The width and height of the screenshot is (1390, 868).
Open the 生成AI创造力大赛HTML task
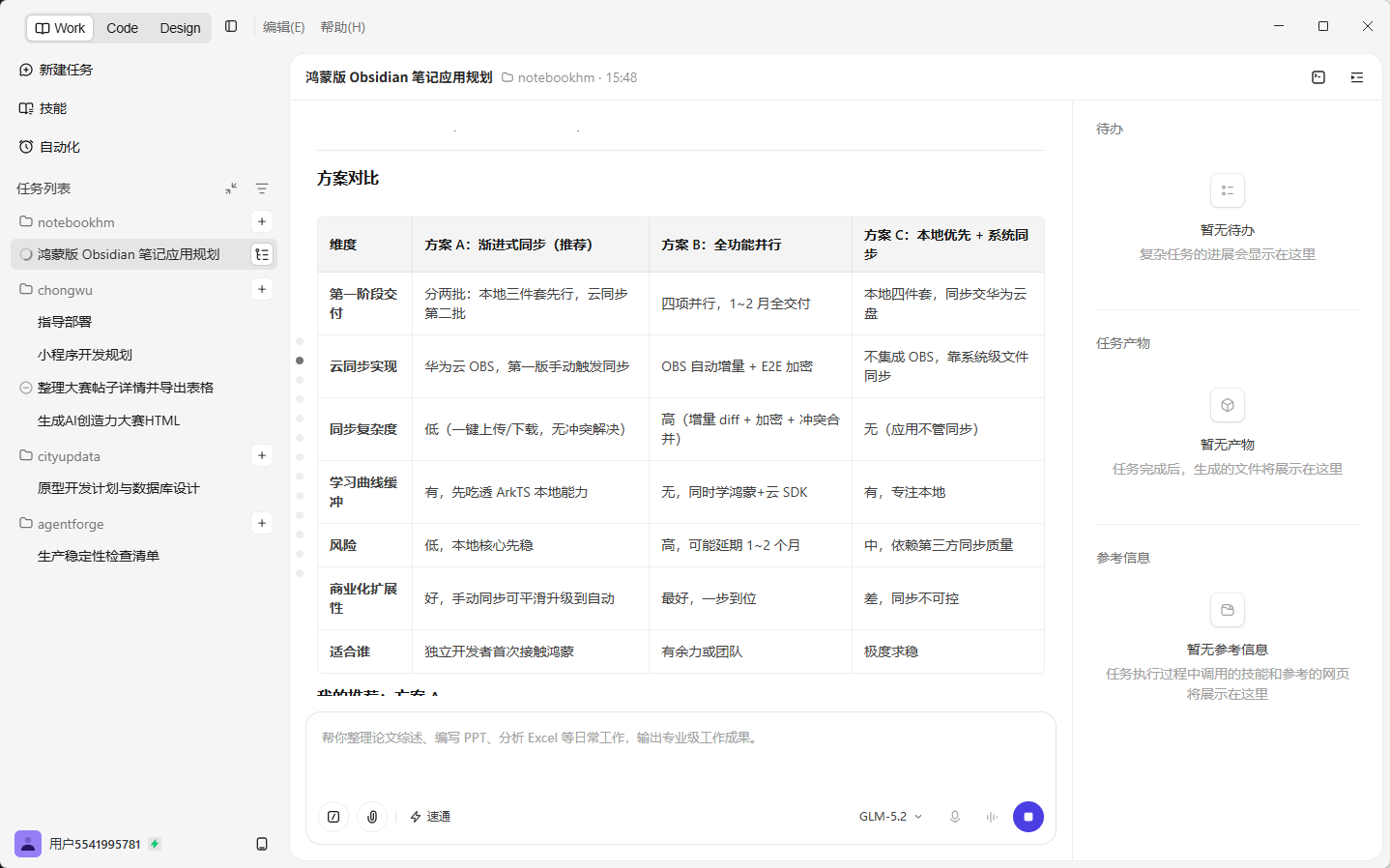point(108,420)
